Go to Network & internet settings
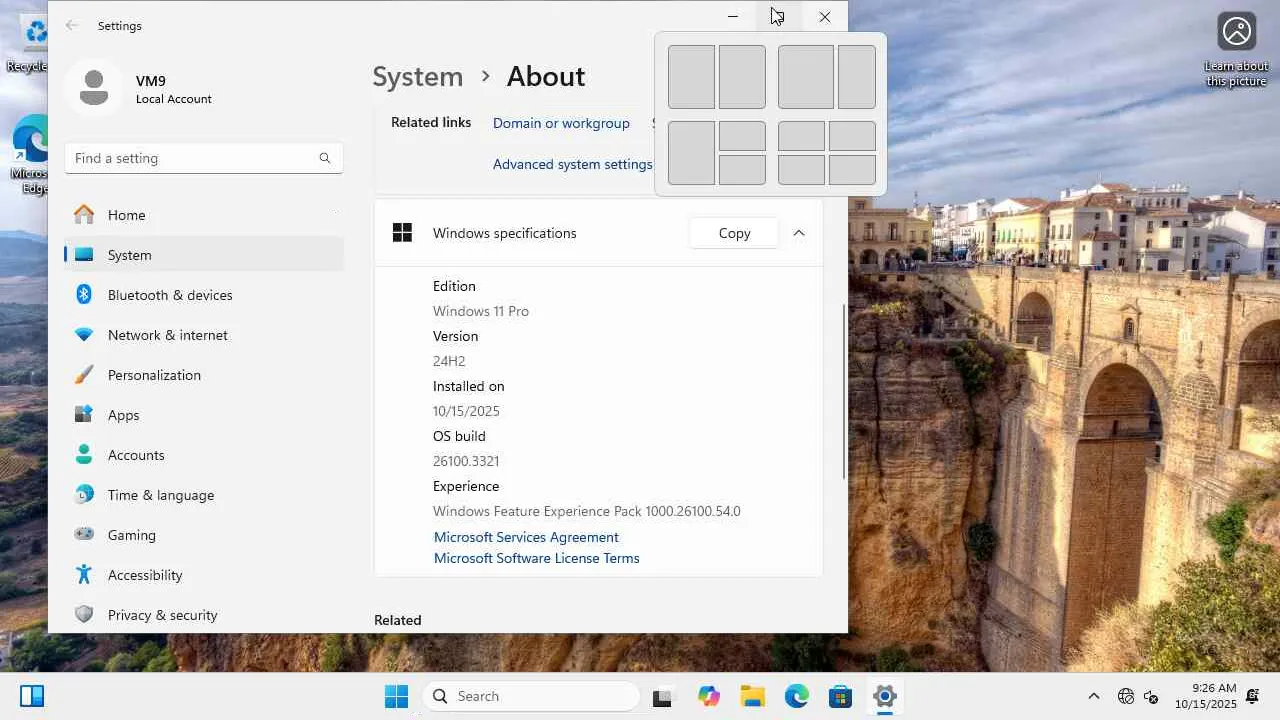Screen dimensions: 1280x720 [x=204, y=335]
